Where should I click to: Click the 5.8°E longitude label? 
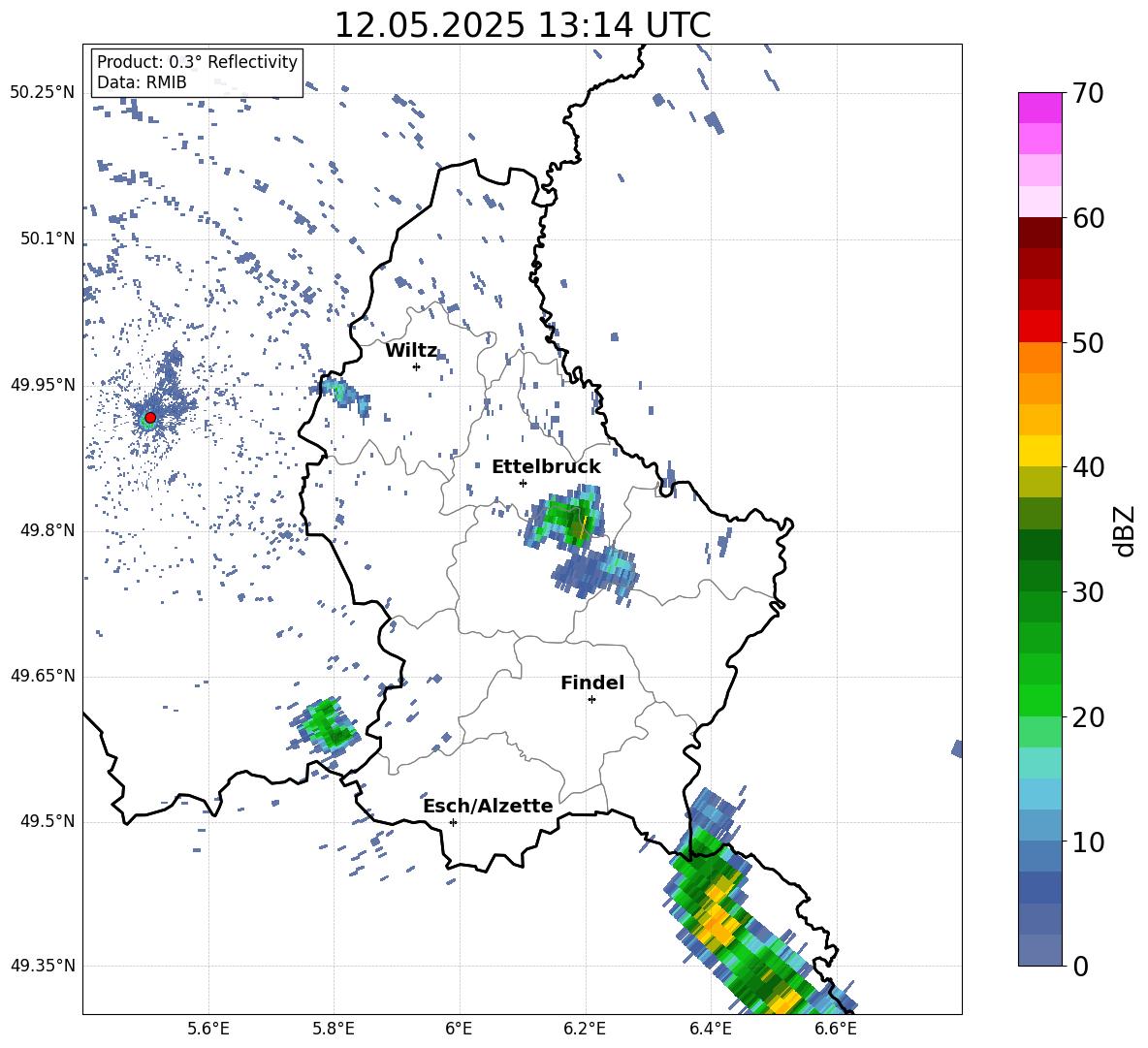coord(334,1029)
